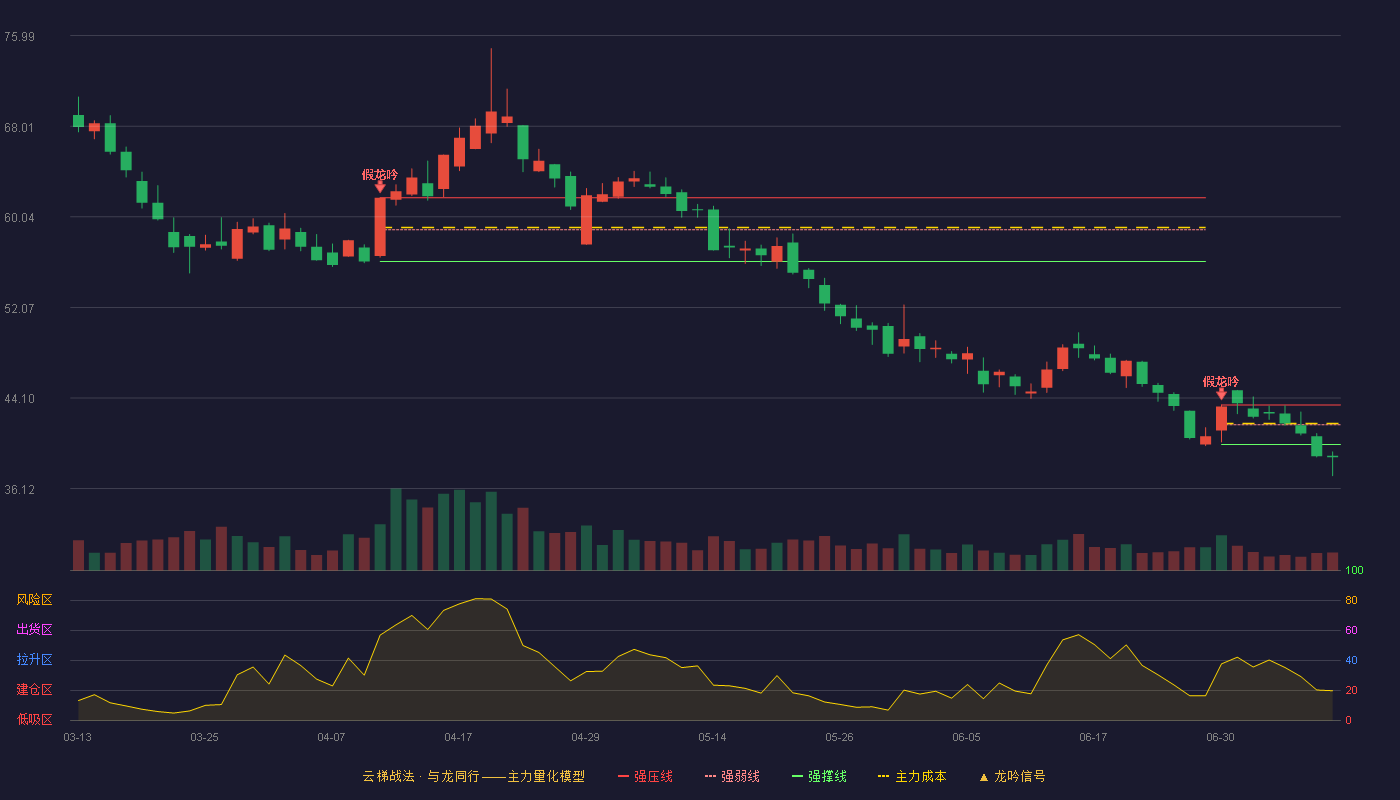Click the 假龙吟 marker in April
The image size is (1400, 800).
click(380, 174)
